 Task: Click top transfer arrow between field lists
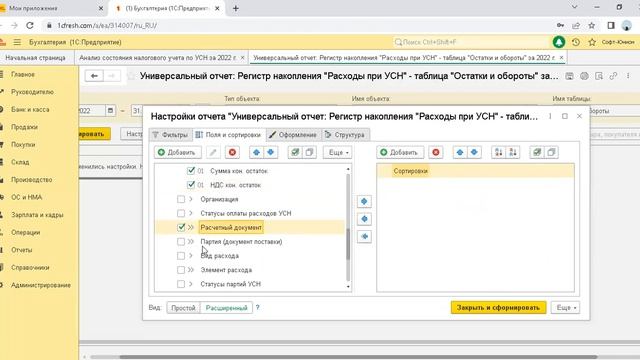click(364, 201)
